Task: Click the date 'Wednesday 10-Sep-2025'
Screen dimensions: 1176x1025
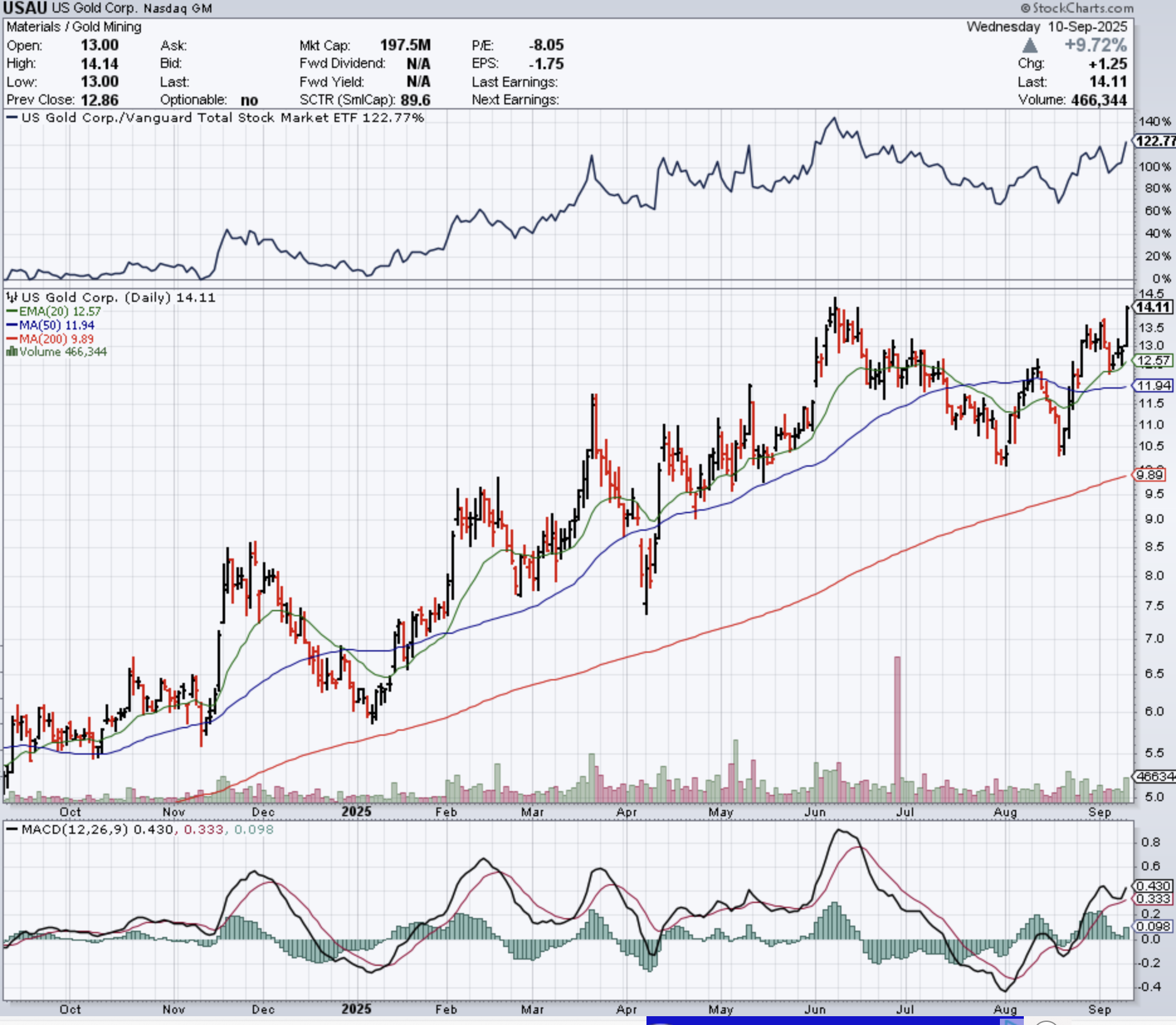Action: [x=1046, y=27]
